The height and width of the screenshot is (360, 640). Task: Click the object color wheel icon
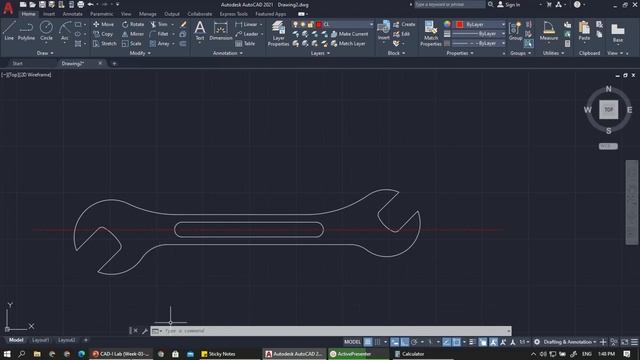(447, 24)
